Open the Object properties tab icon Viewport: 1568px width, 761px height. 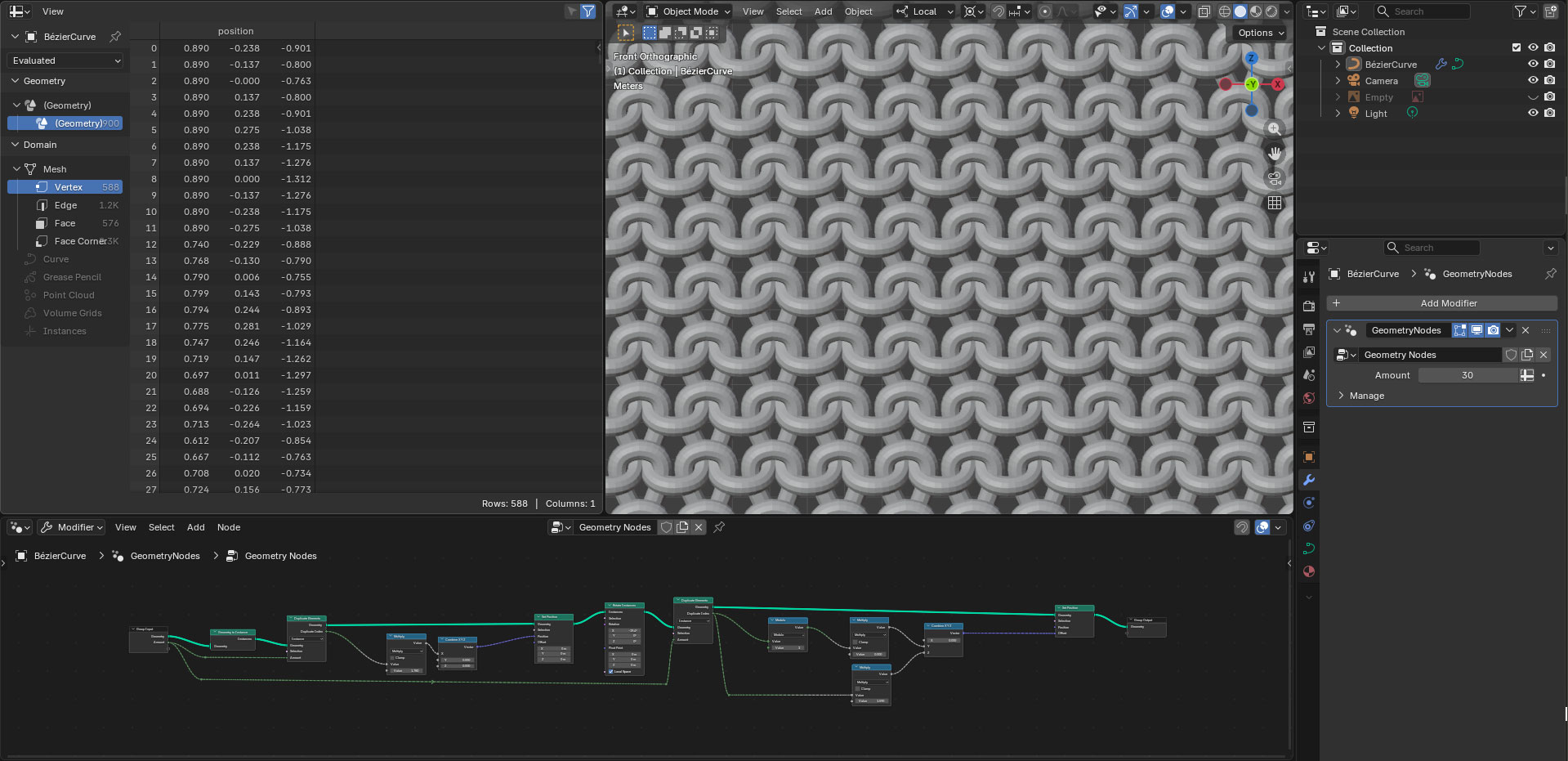pyautogui.click(x=1308, y=457)
